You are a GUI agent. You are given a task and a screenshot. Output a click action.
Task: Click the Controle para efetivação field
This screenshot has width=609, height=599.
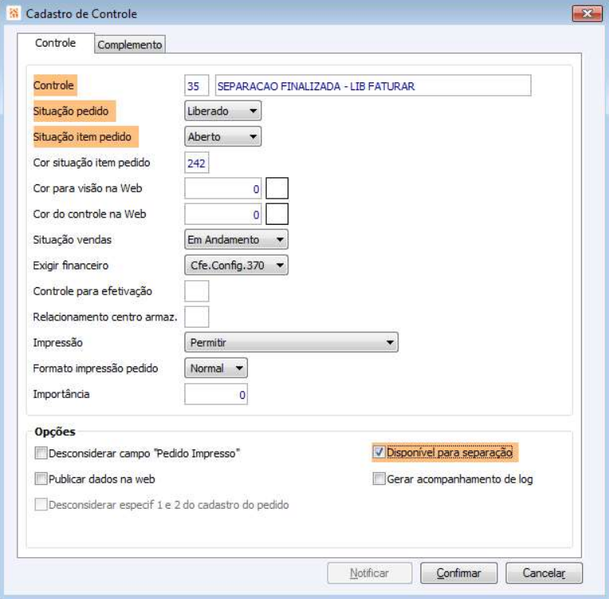[197, 291]
